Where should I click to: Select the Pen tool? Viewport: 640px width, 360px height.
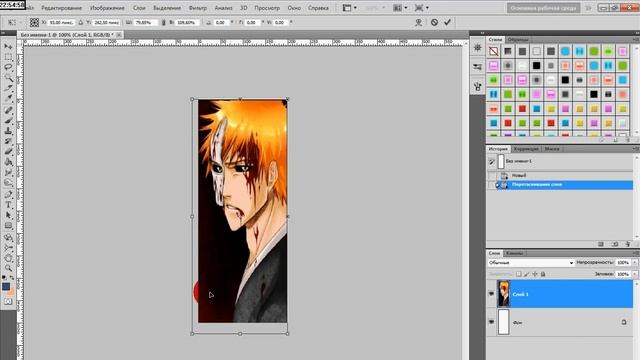pyautogui.click(x=8, y=195)
